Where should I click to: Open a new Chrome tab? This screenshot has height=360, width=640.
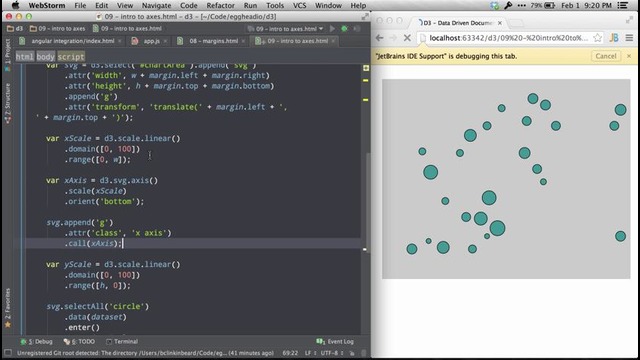(516, 23)
